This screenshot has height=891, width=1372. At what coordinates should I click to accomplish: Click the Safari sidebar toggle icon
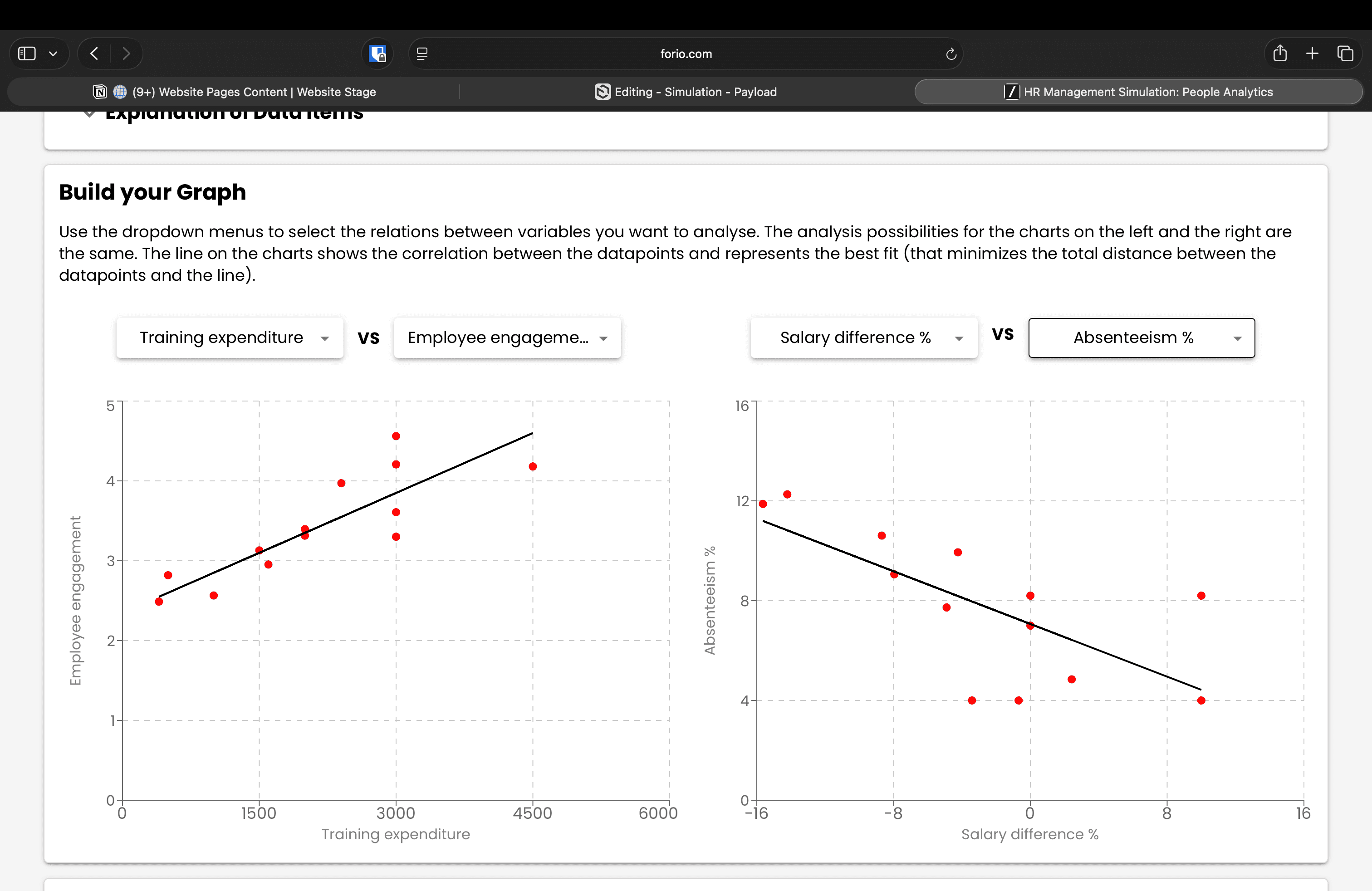27,54
